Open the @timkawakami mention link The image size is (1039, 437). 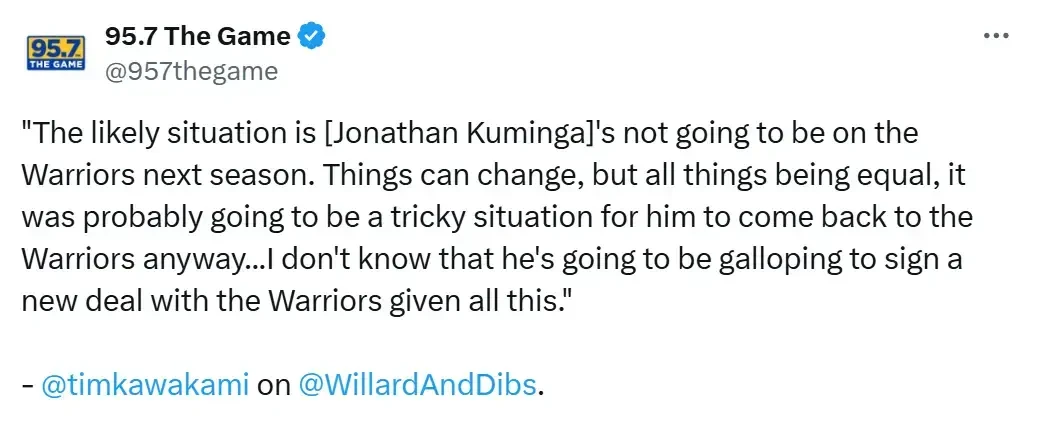tap(145, 385)
